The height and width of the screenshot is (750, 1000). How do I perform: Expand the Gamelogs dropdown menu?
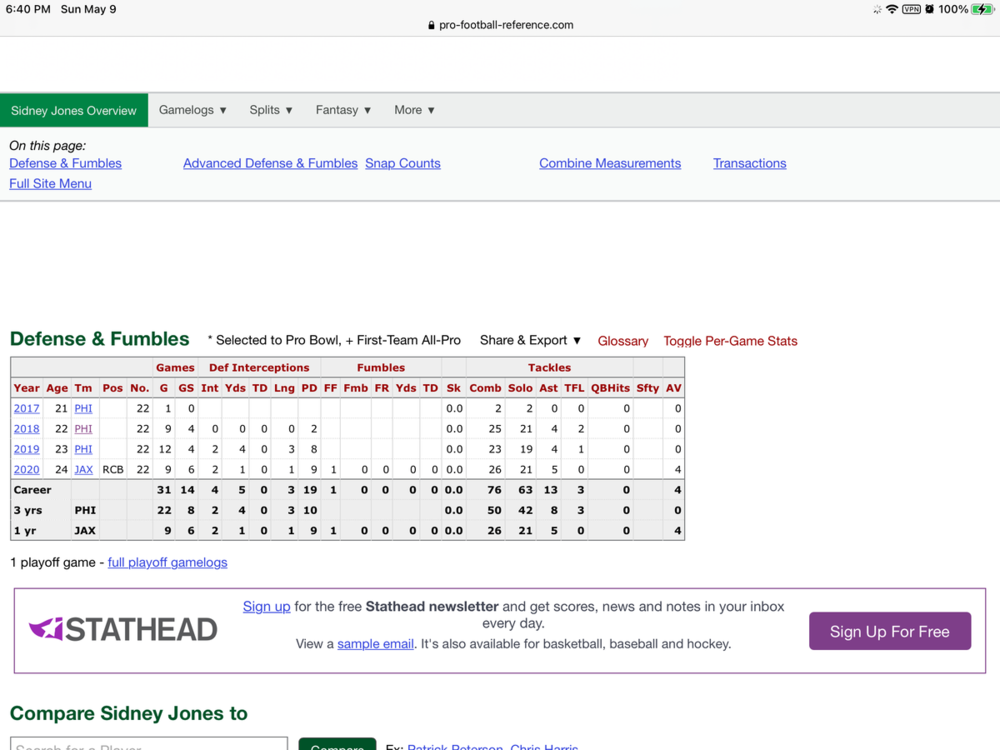pos(193,110)
